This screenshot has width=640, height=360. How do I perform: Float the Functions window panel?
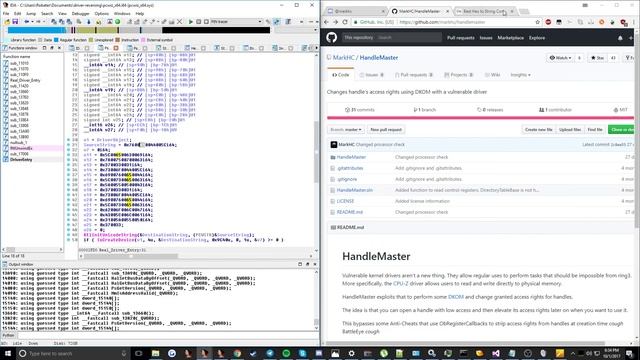52,48
